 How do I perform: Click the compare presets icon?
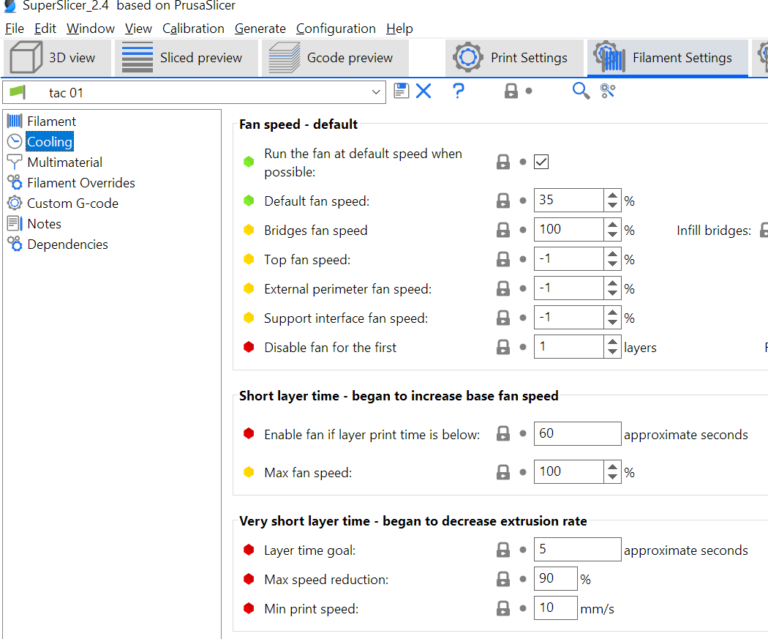point(608,91)
